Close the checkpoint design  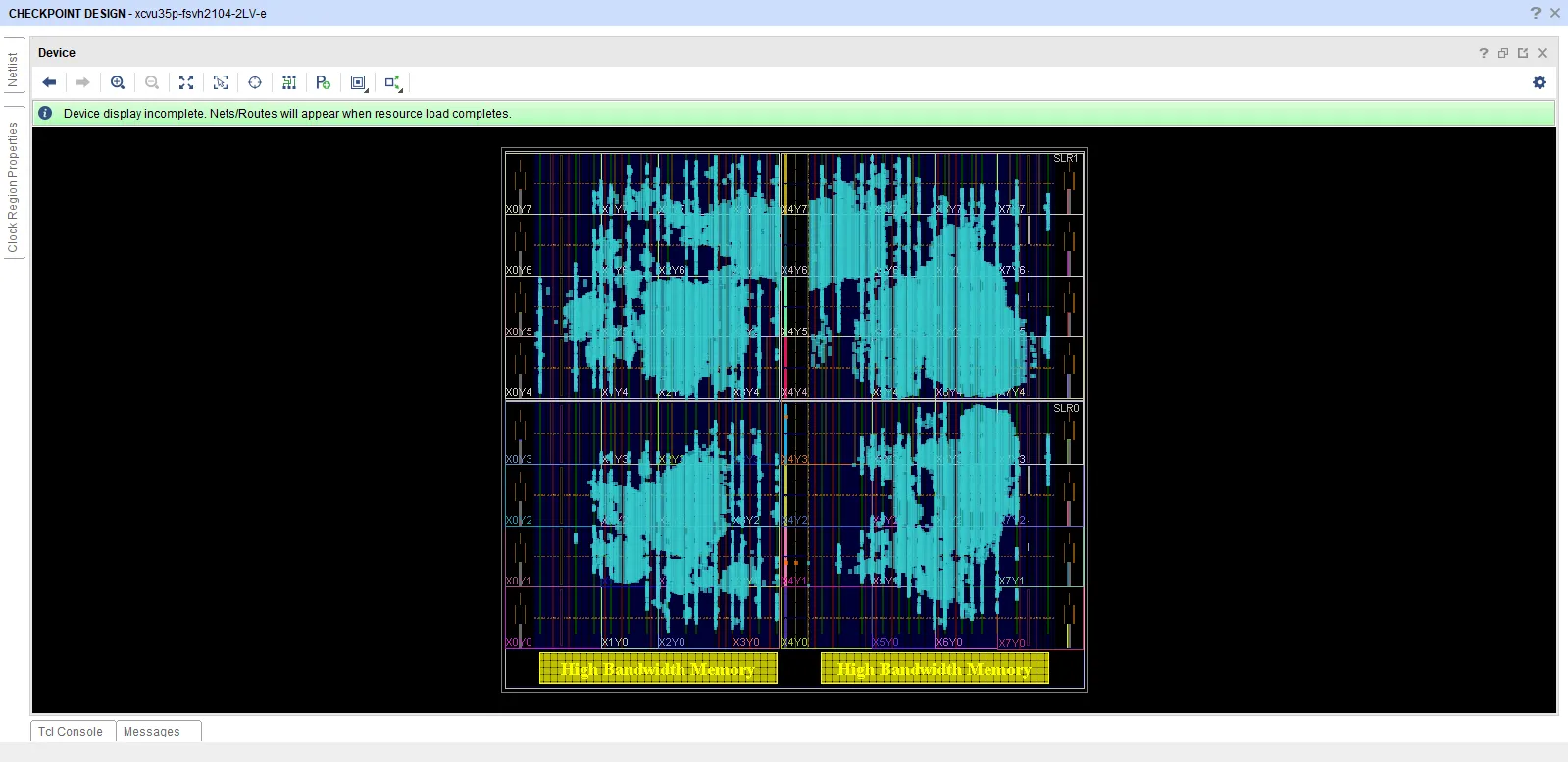coord(1554,13)
